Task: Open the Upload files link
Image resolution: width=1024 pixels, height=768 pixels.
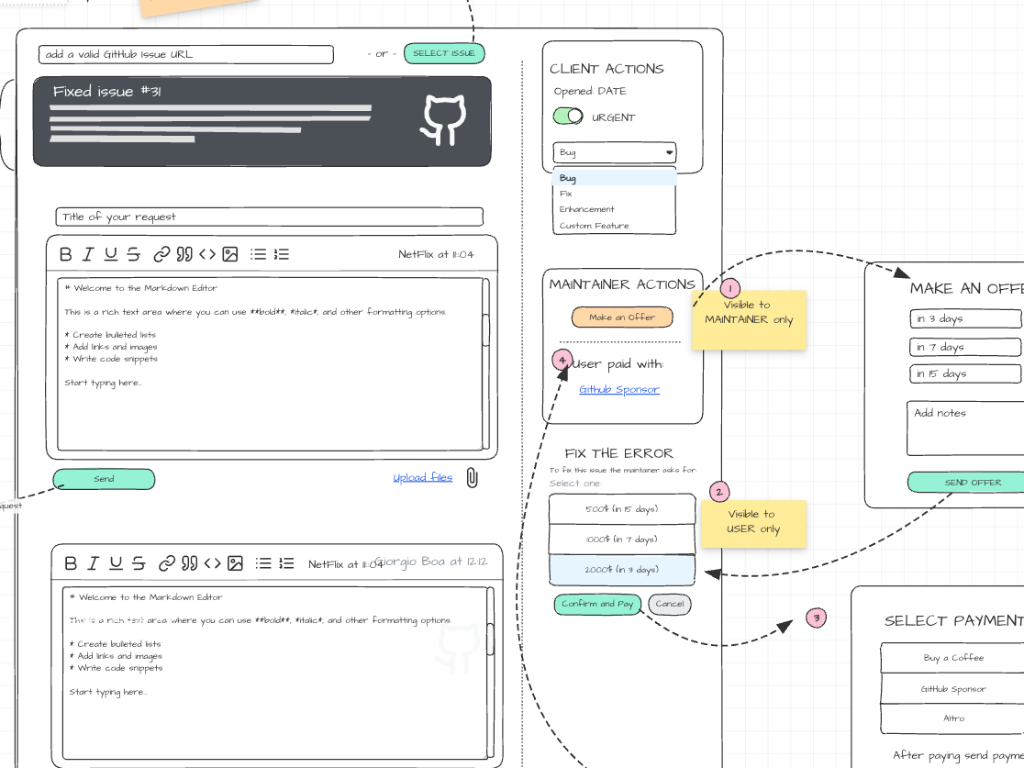Action: 423,477
